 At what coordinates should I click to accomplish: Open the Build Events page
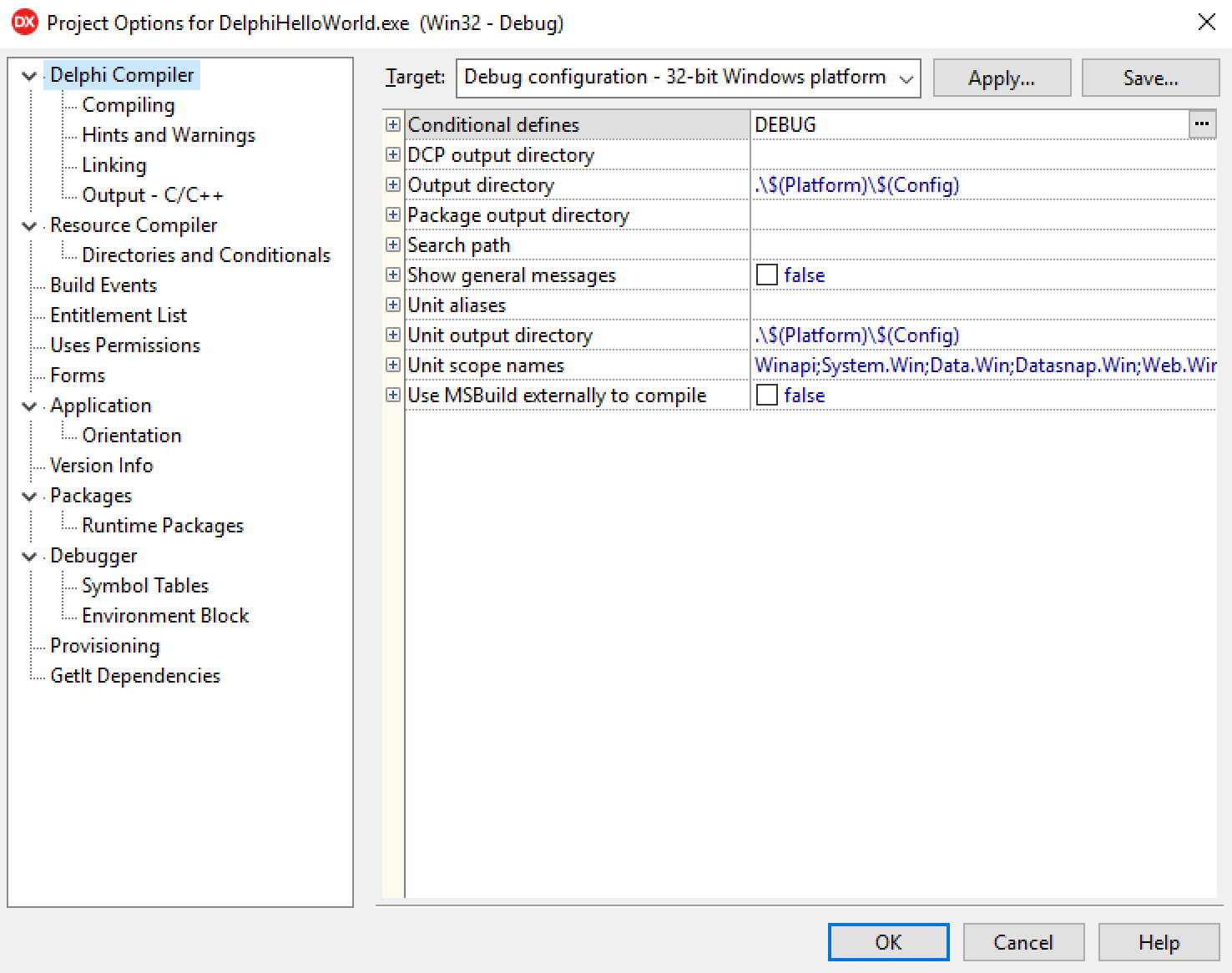tap(104, 285)
